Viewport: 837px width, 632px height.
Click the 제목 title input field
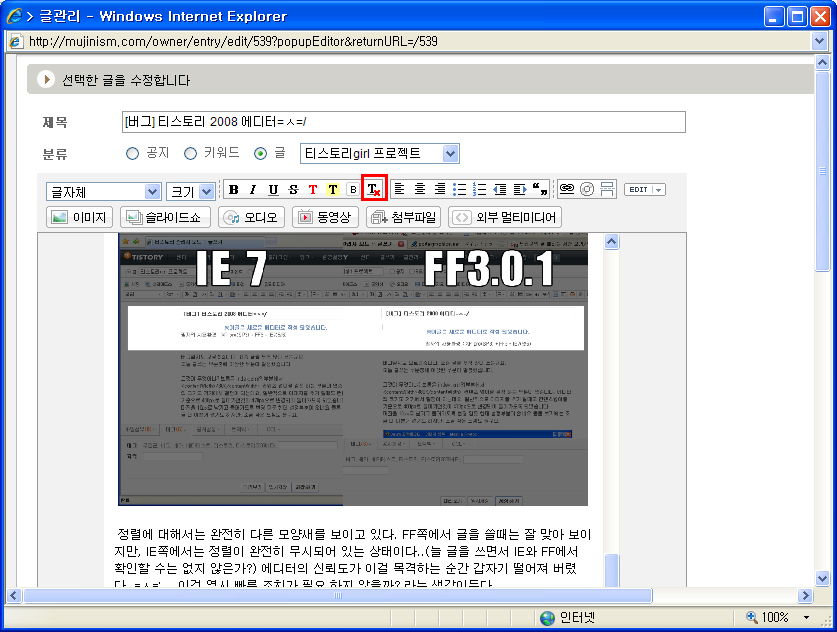(404, 122)
